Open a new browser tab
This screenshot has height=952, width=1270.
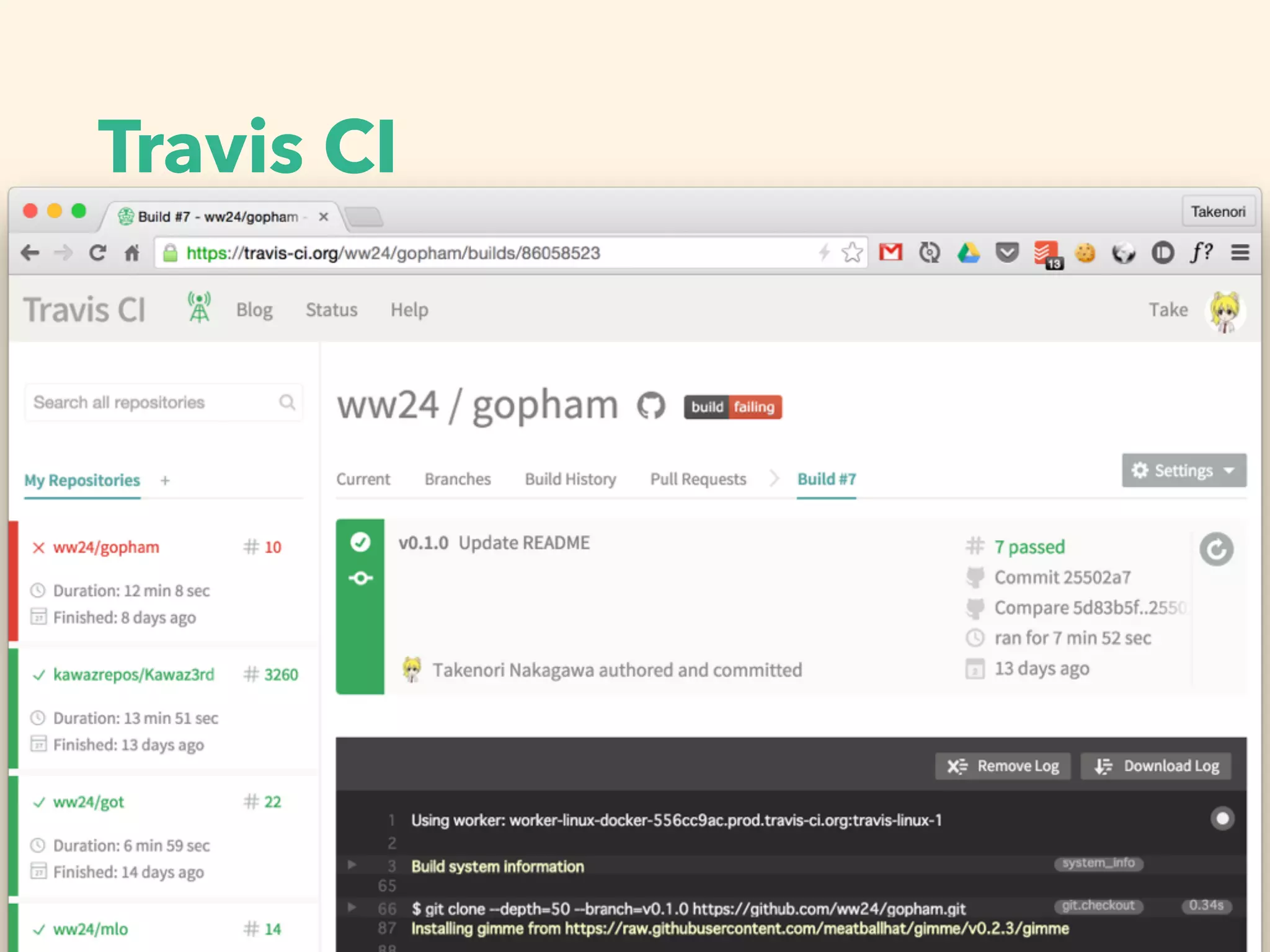pyautogui.click(x=364, y=217)
